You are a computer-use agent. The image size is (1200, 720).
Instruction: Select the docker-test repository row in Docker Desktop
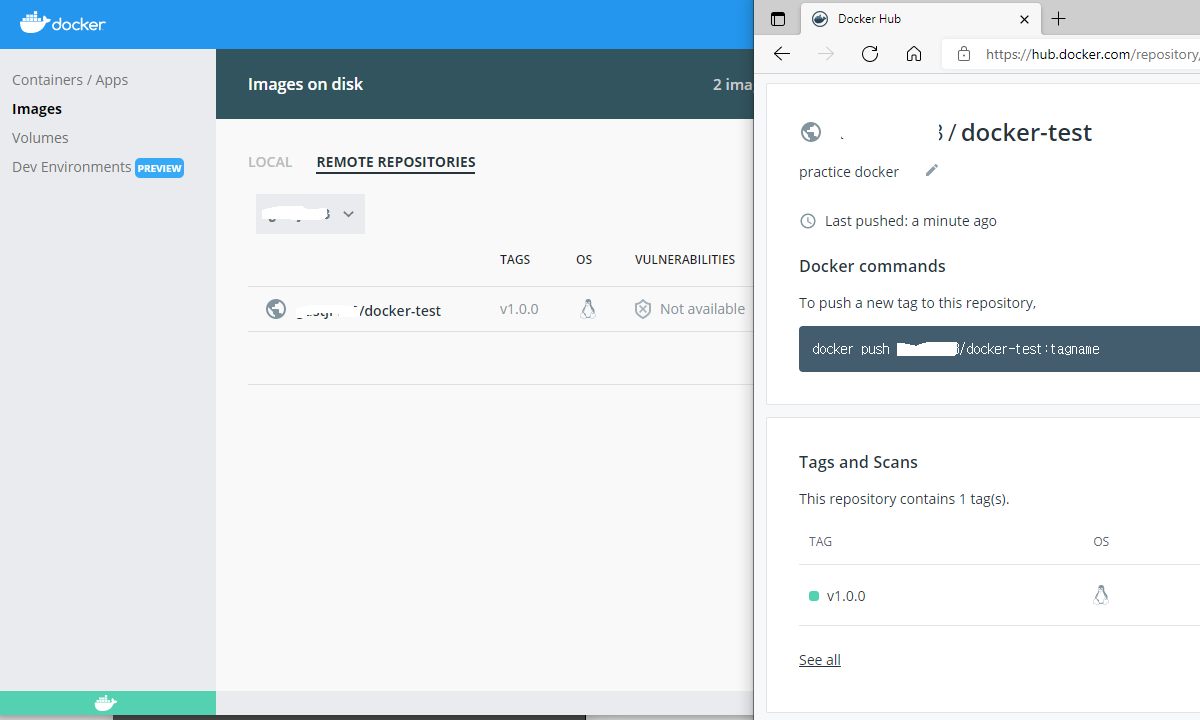coord(500,310)
